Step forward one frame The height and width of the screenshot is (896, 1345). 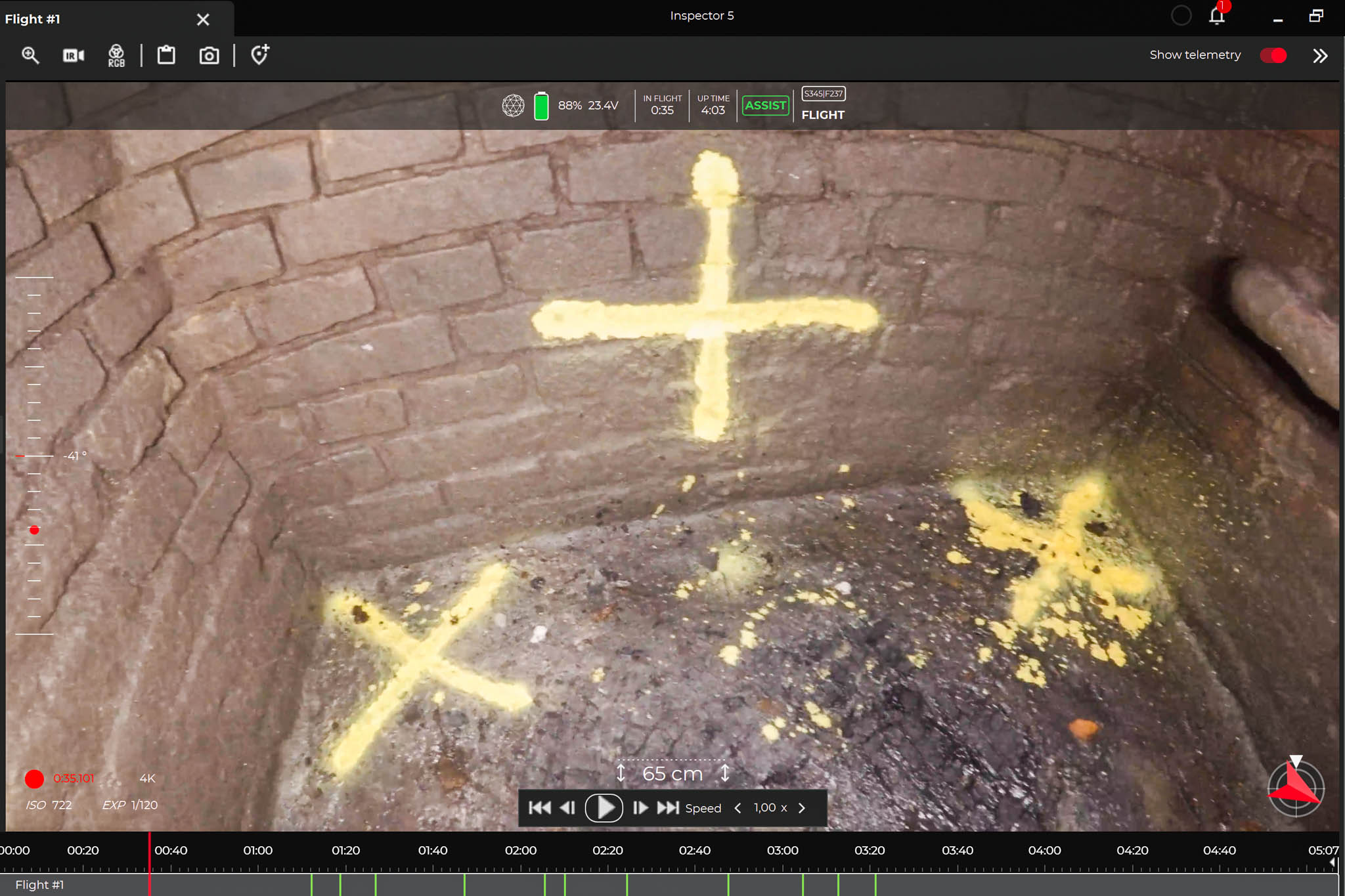click(x=640, y=808)
